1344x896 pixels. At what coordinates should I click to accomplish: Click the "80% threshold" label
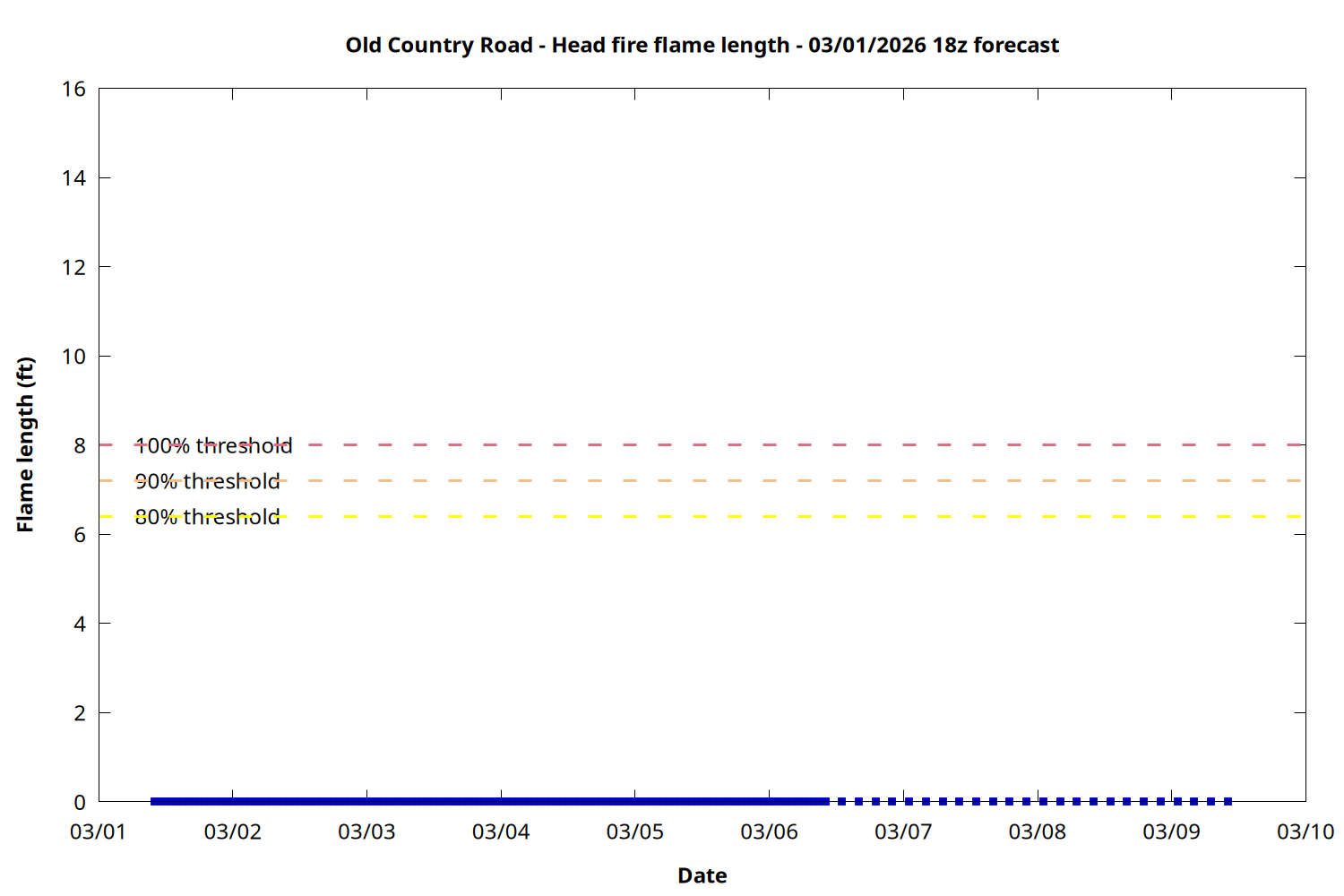click(207, 517)
